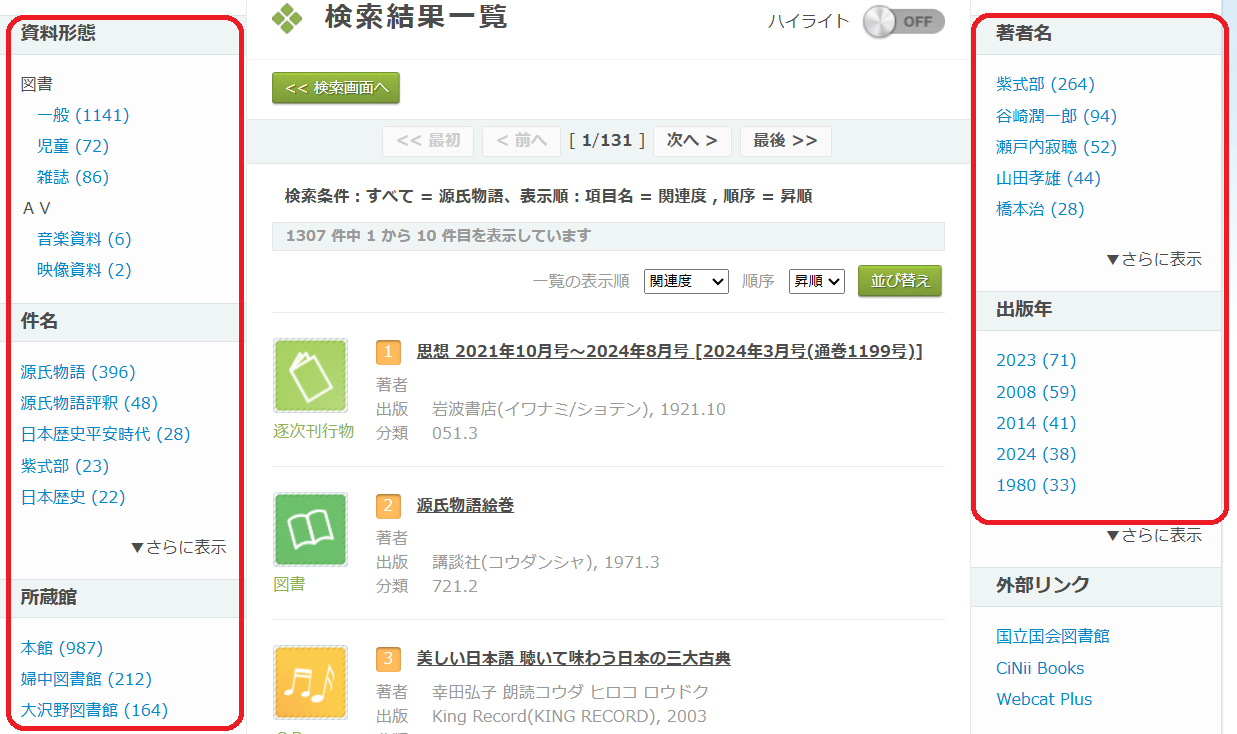Image resolution: width=1237 pixels, height=734 pixels.
Task: Filter by 児童 (72) material type
Action: tap(72, 146)
